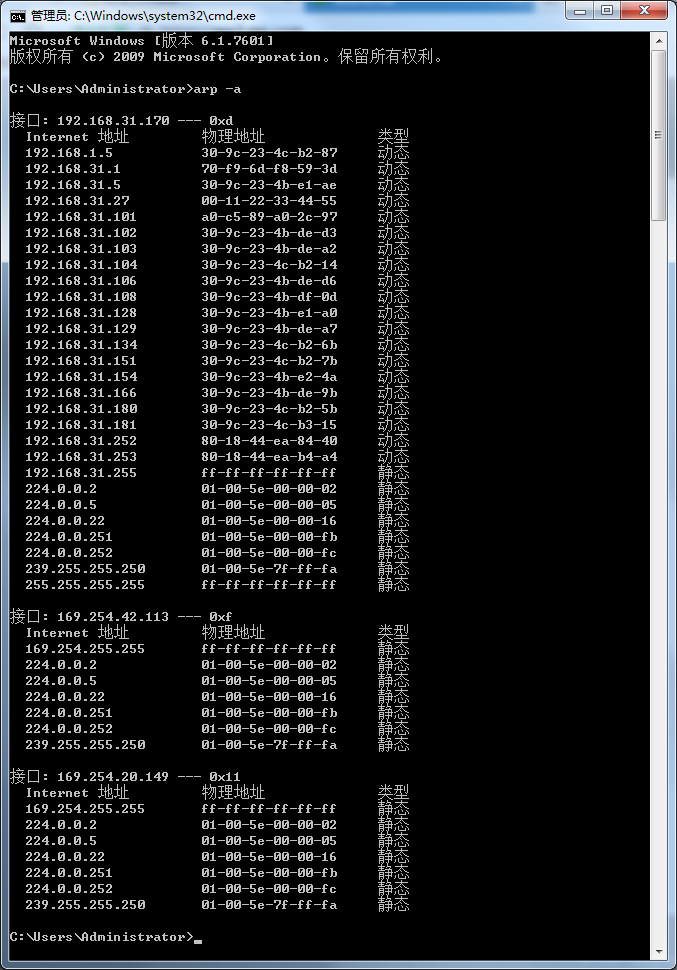Click the Microsoft Windows version line
Viewport: 677px width, 970px height.
[x=141, y=41]
